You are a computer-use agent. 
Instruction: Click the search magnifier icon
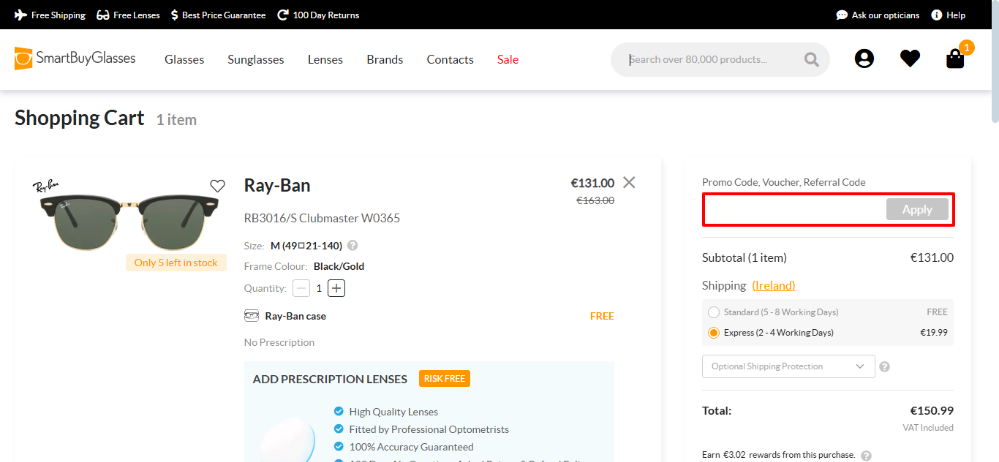(811, 59)
